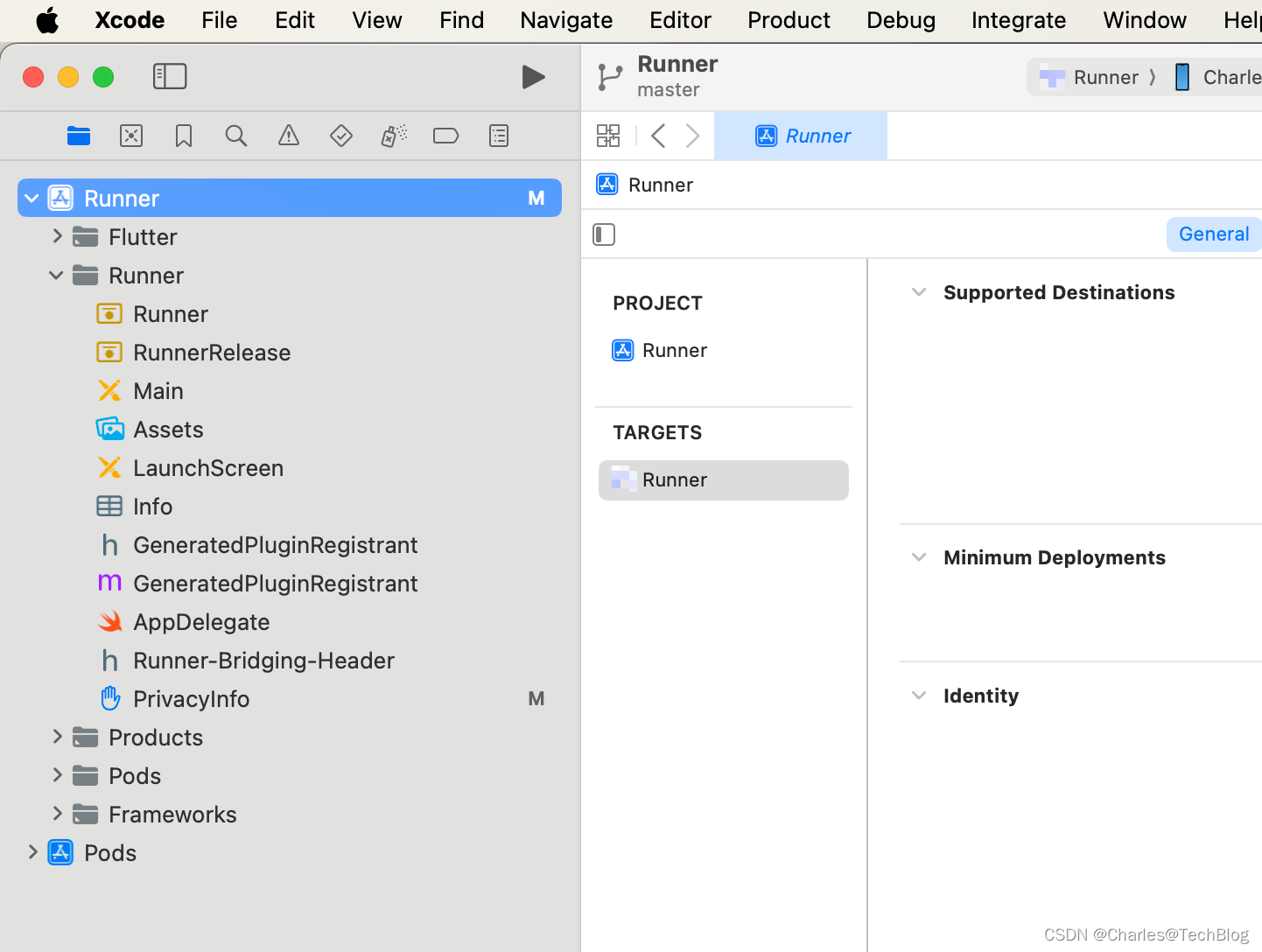1262x952 pixels.
Task: Open the Debug navigator spray icon
Action: (394, 136)
